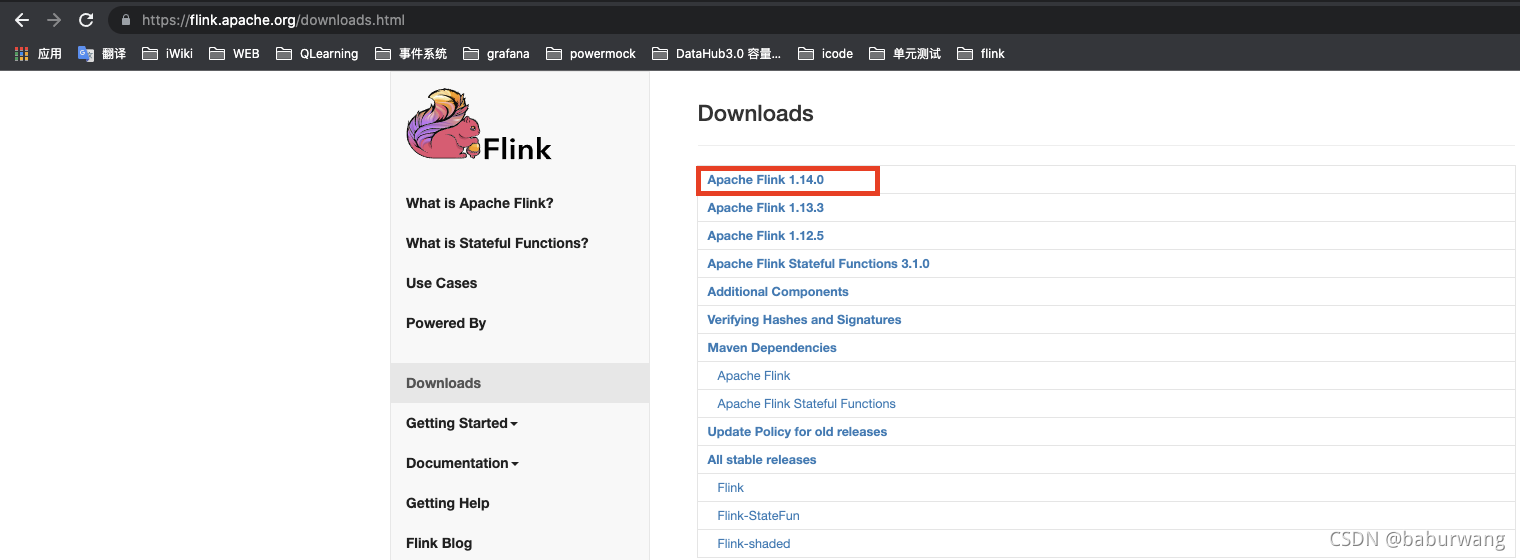Click the Downloads page heading
Screen dimensions: 1520x560
[x=756, y=114]
